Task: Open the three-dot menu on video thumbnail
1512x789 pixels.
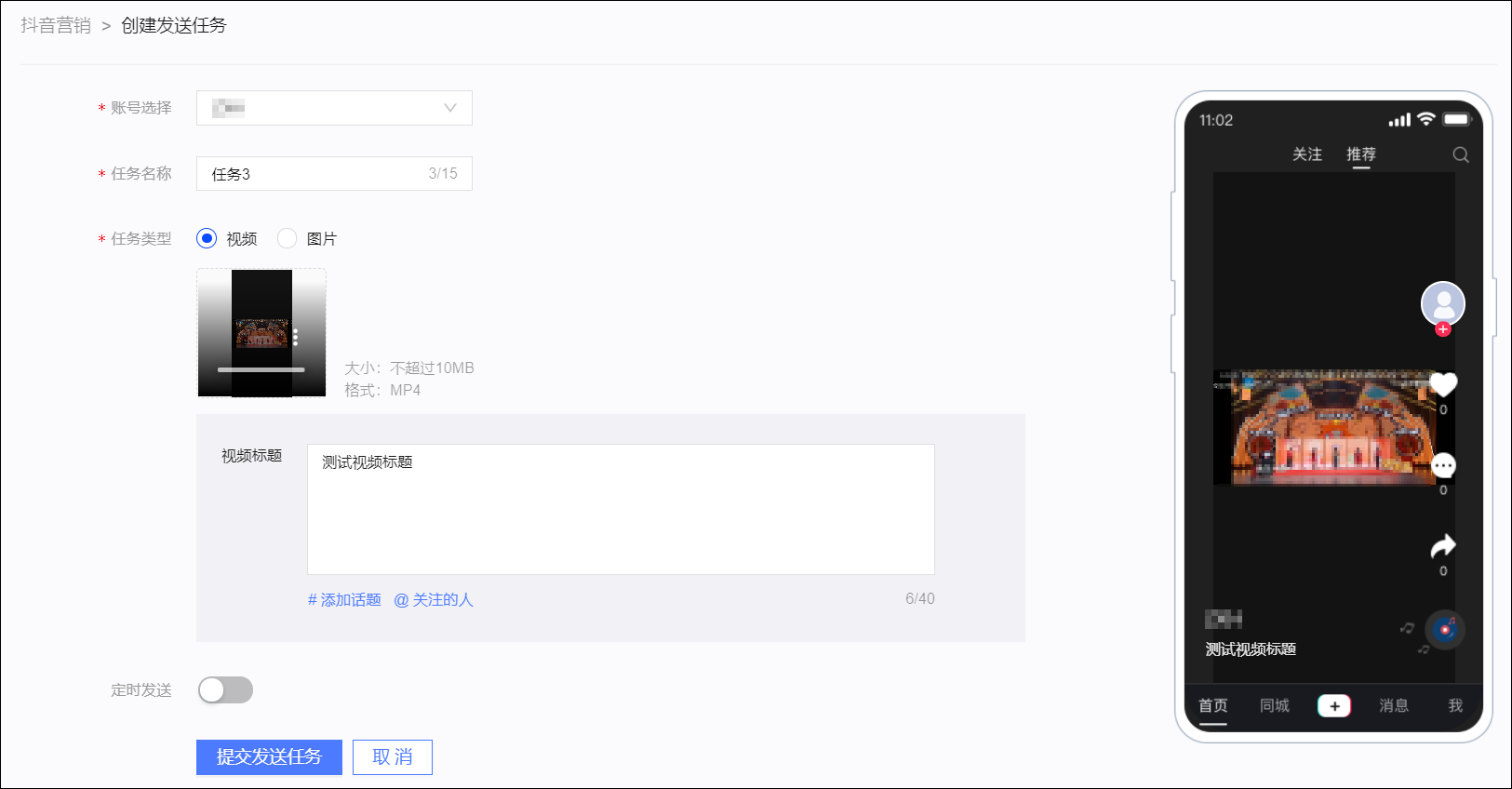Action: click(296, 337)
